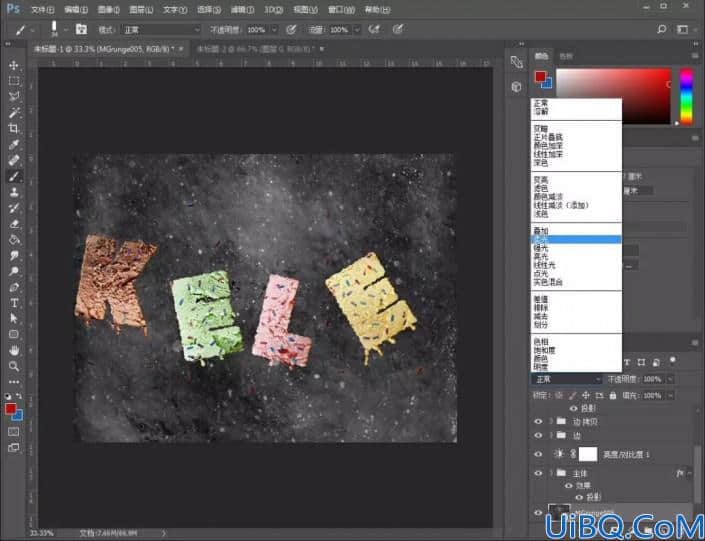Select the Healing Brush tool
The height and width of the screenshot is (541, 705).
[x=14, y=160]
